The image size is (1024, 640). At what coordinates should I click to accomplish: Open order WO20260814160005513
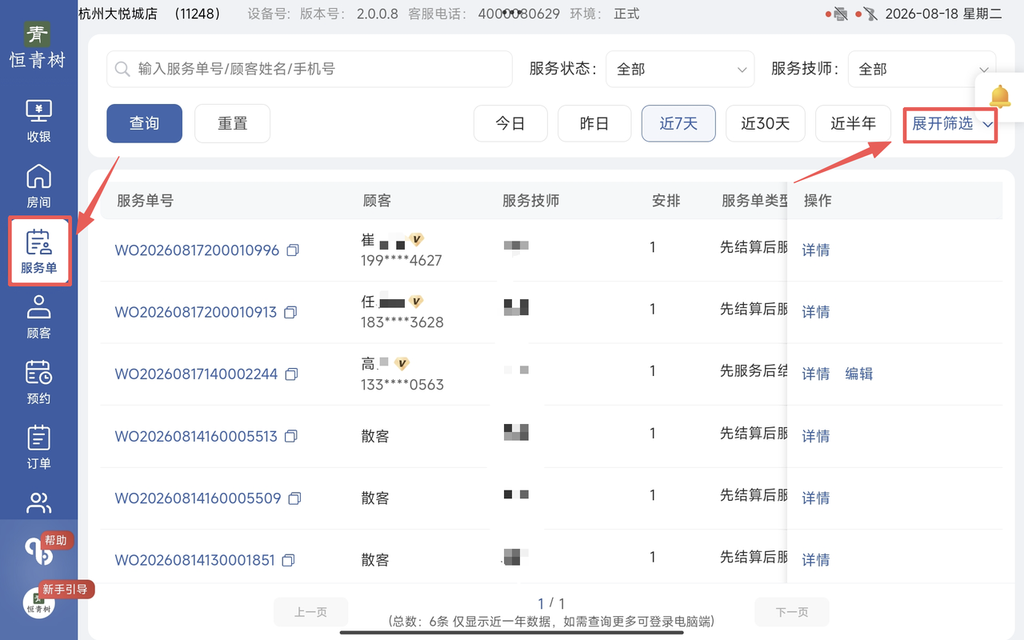[x=196, y=436]
